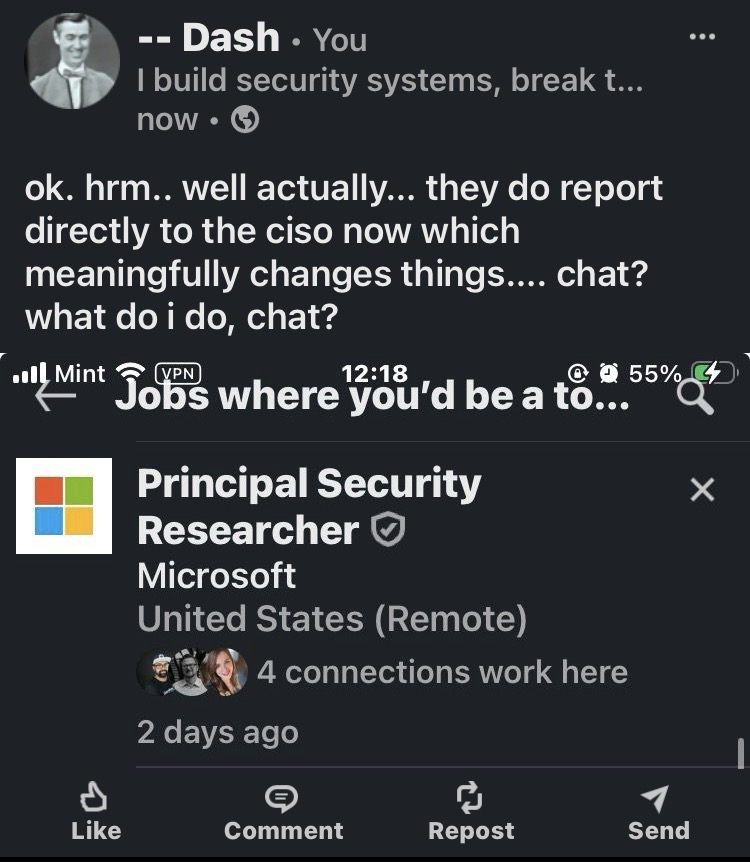Comment on the post
Viewport: 750px width, 862px height.
click(x=283, y=812)
